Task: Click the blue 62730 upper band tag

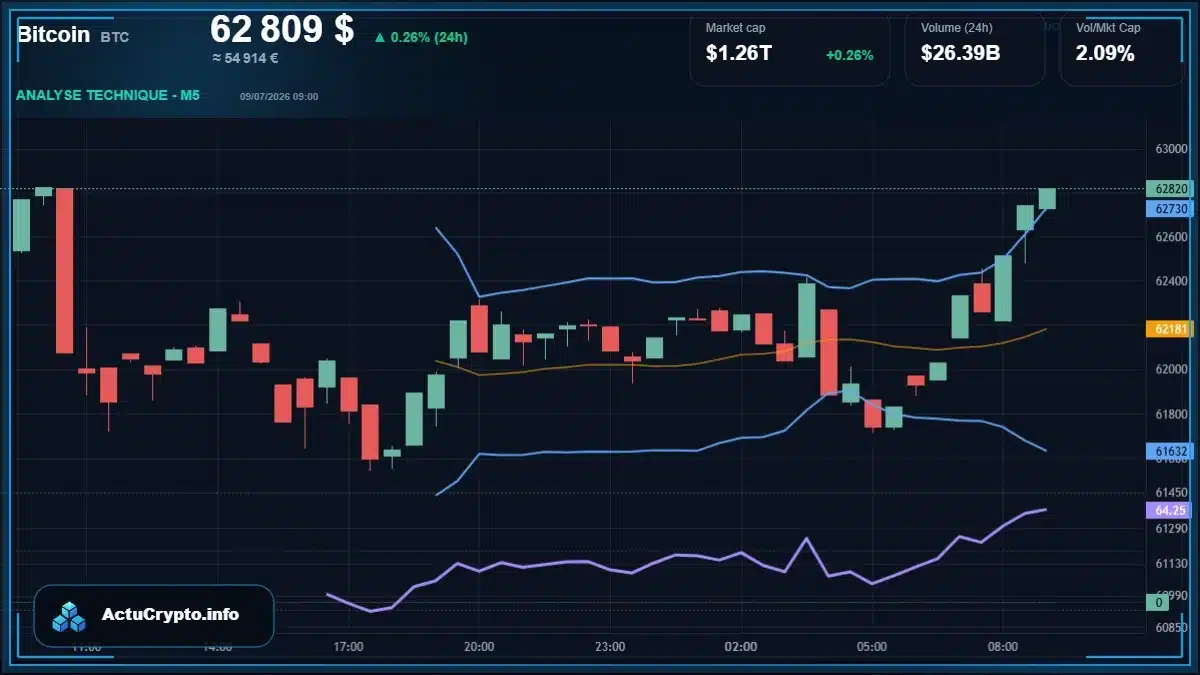Action: coord(1170,209)
